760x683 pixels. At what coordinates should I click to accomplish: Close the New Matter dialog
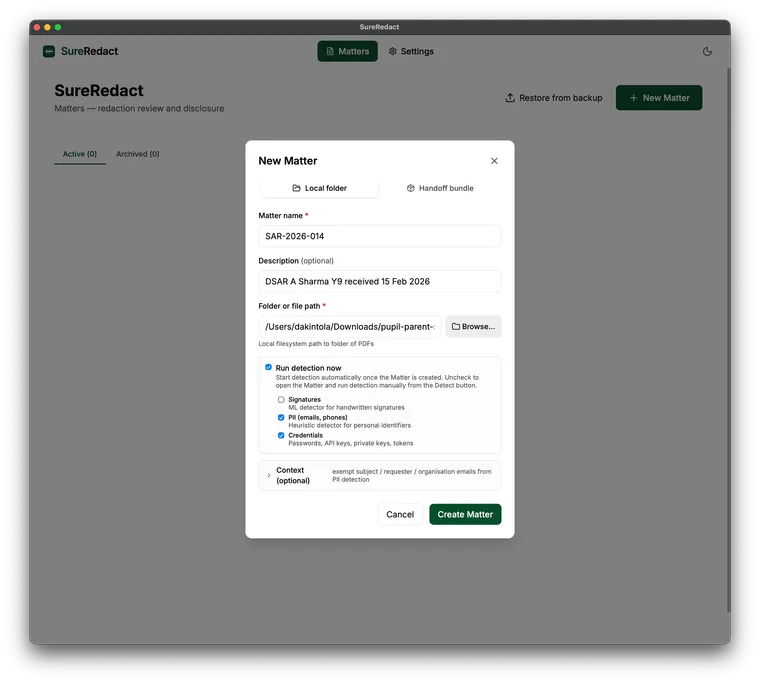pos(494,161)
